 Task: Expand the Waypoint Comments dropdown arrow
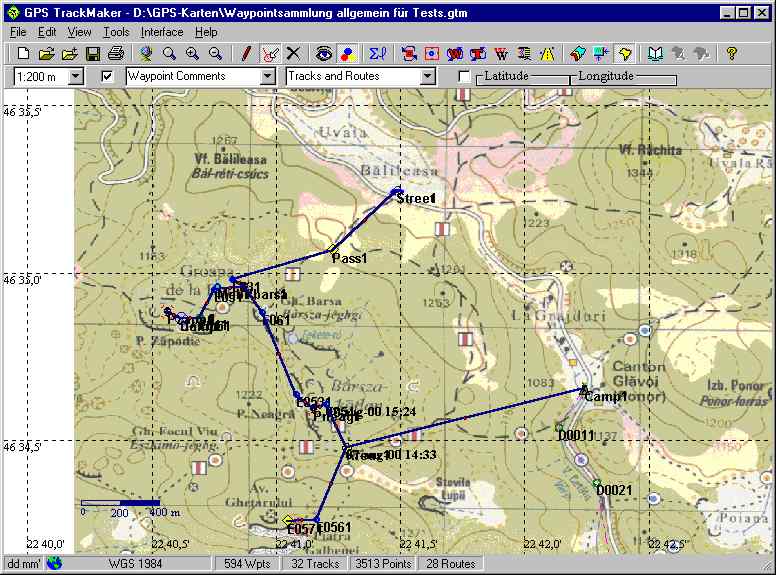267,77
